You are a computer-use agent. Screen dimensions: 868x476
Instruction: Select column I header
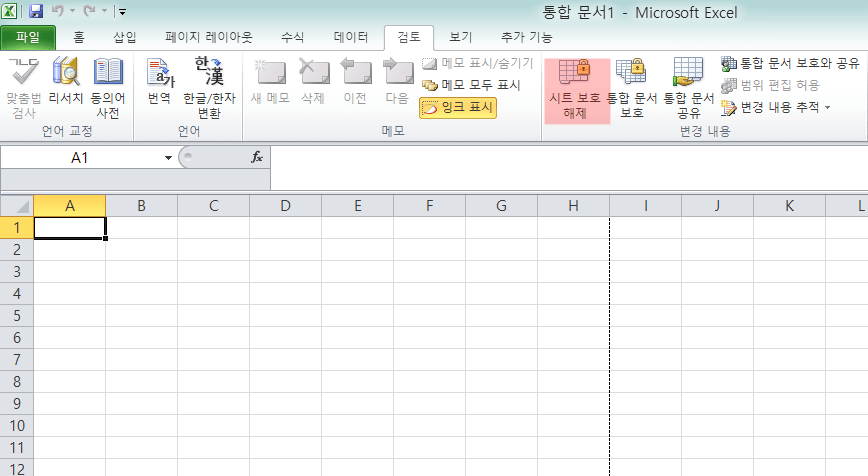[645, 206]
